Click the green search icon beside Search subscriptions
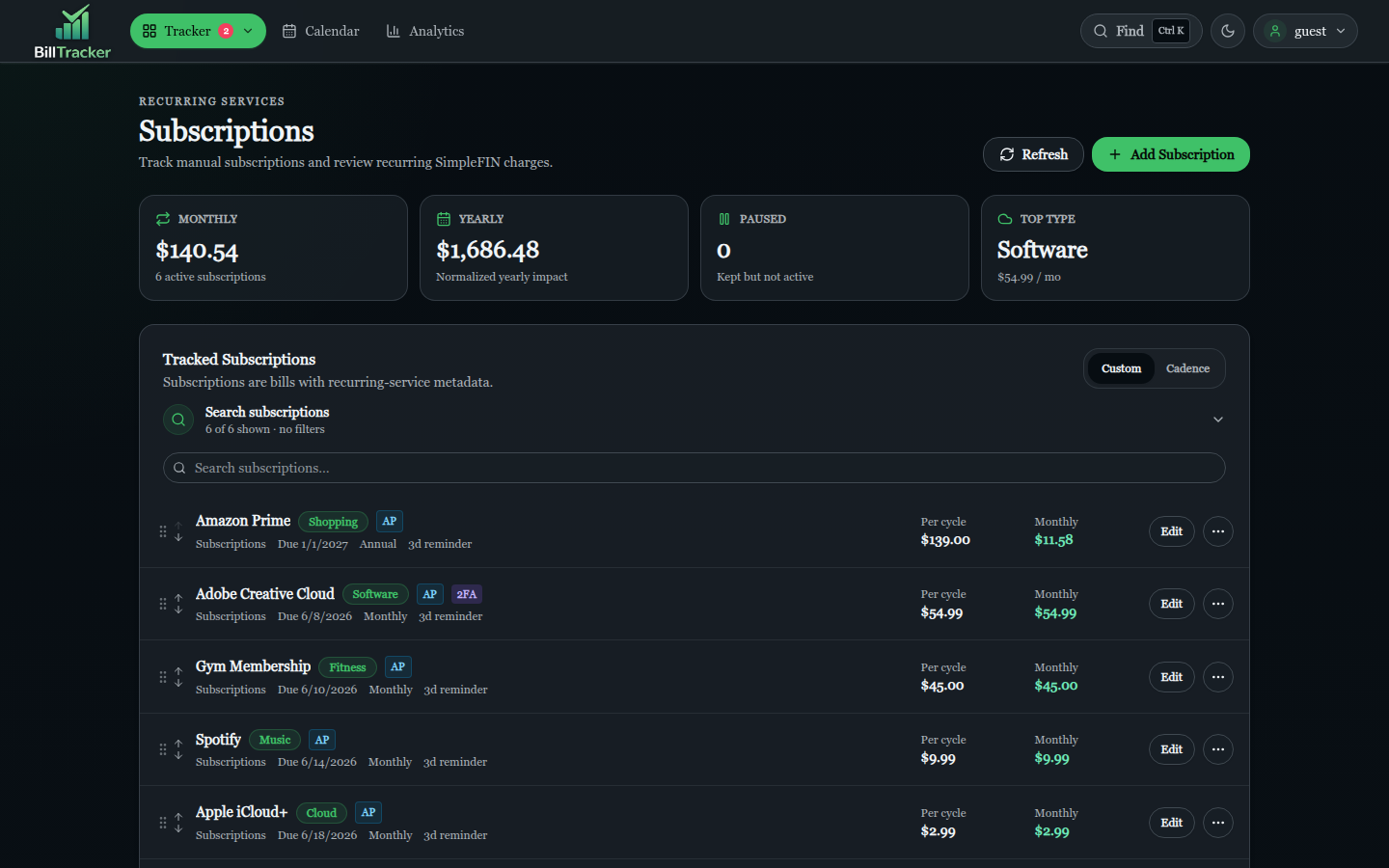 [x=178, y=420]
